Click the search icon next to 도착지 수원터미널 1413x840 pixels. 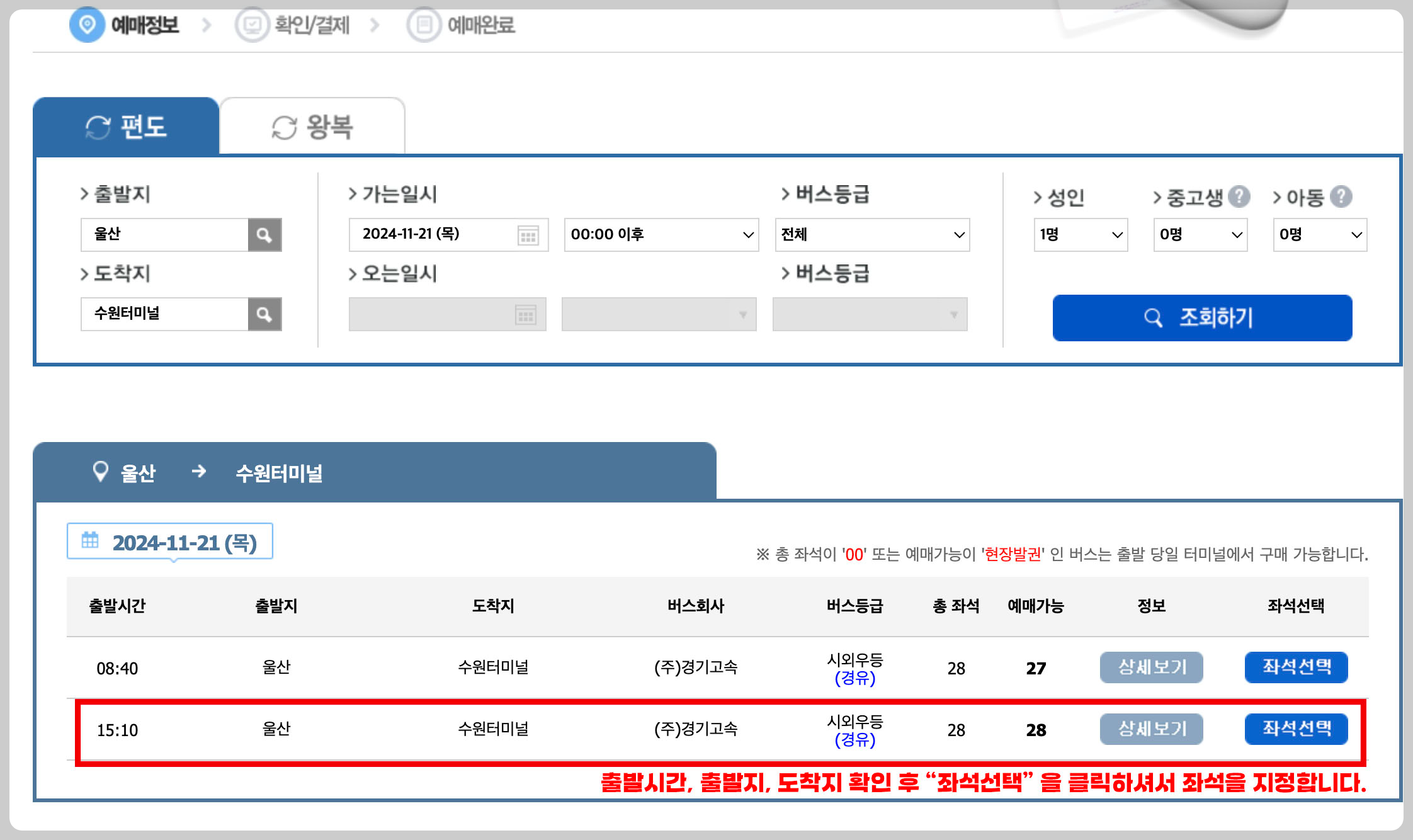[264, 314]
